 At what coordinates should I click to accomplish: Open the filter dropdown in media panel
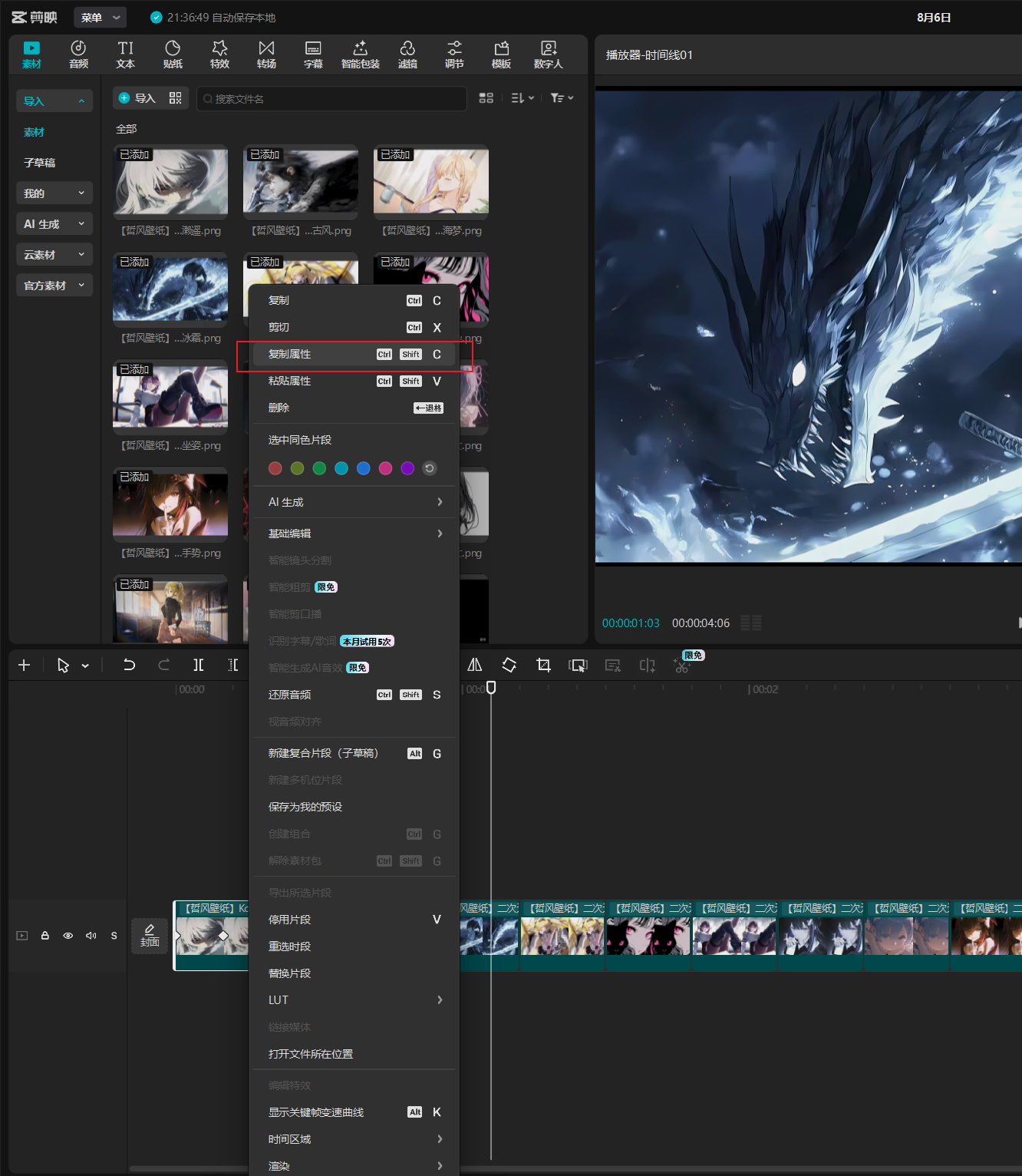click(x=562, y=98)
